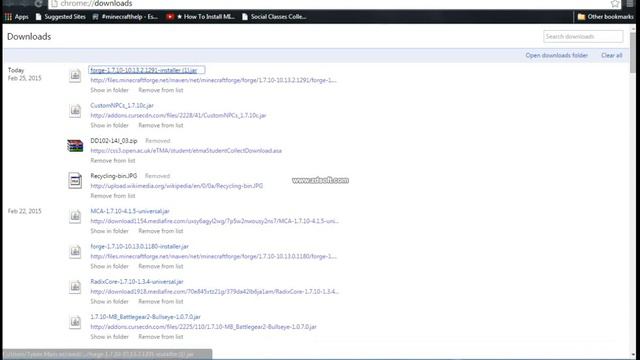Image resolution: width=640 pixels, height=360 pixels.
Task: Remove RadixCore jar from list
Action: [161, 301]
